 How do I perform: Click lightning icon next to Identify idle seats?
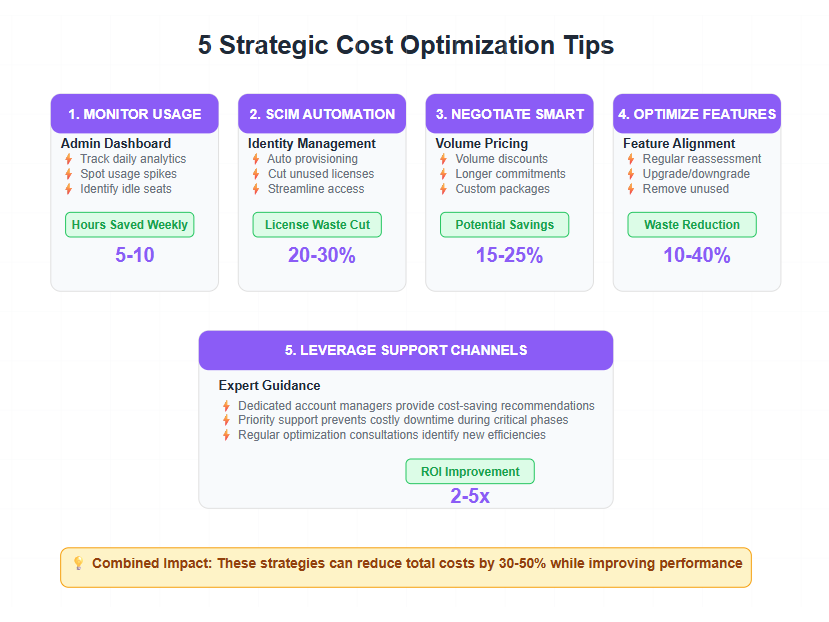69,189
